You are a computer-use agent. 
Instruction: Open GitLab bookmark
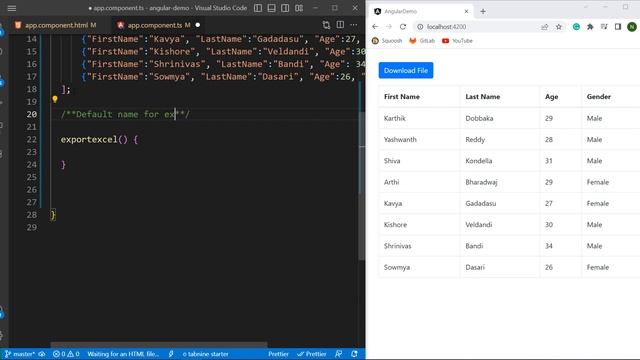[x=422, y=41]
